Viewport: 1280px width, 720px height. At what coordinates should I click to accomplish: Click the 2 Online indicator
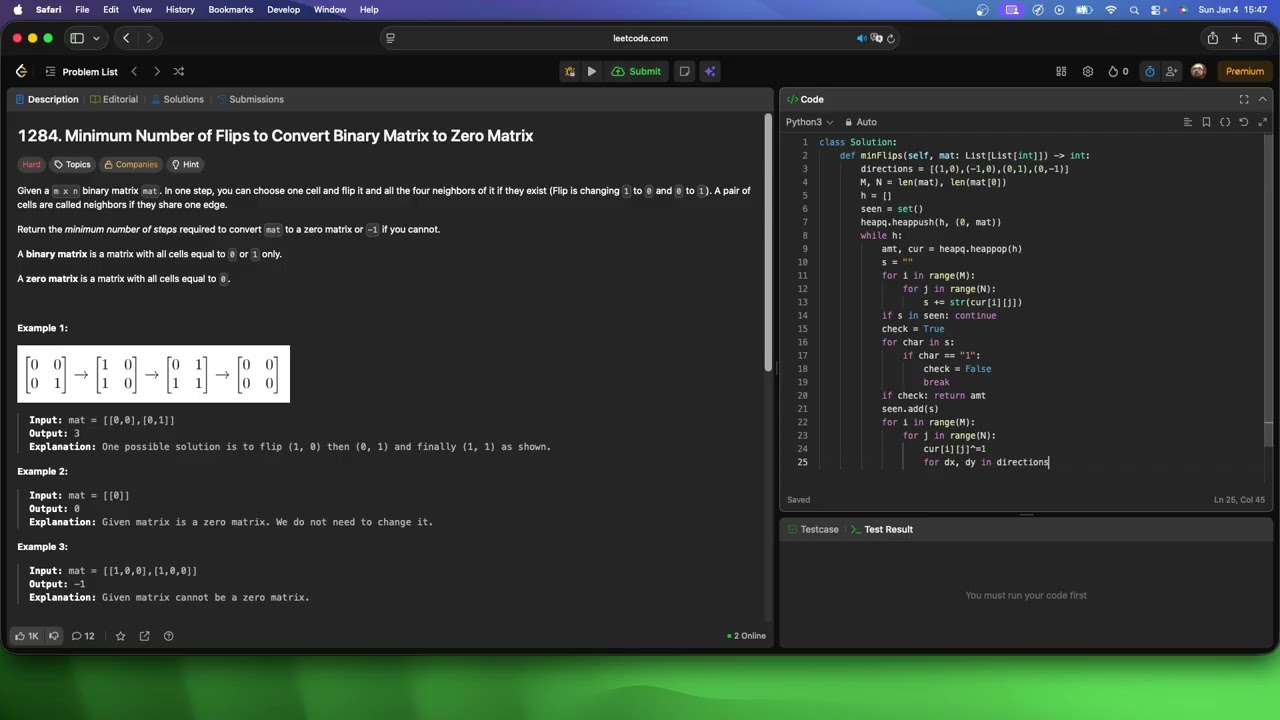pos(746,636)
